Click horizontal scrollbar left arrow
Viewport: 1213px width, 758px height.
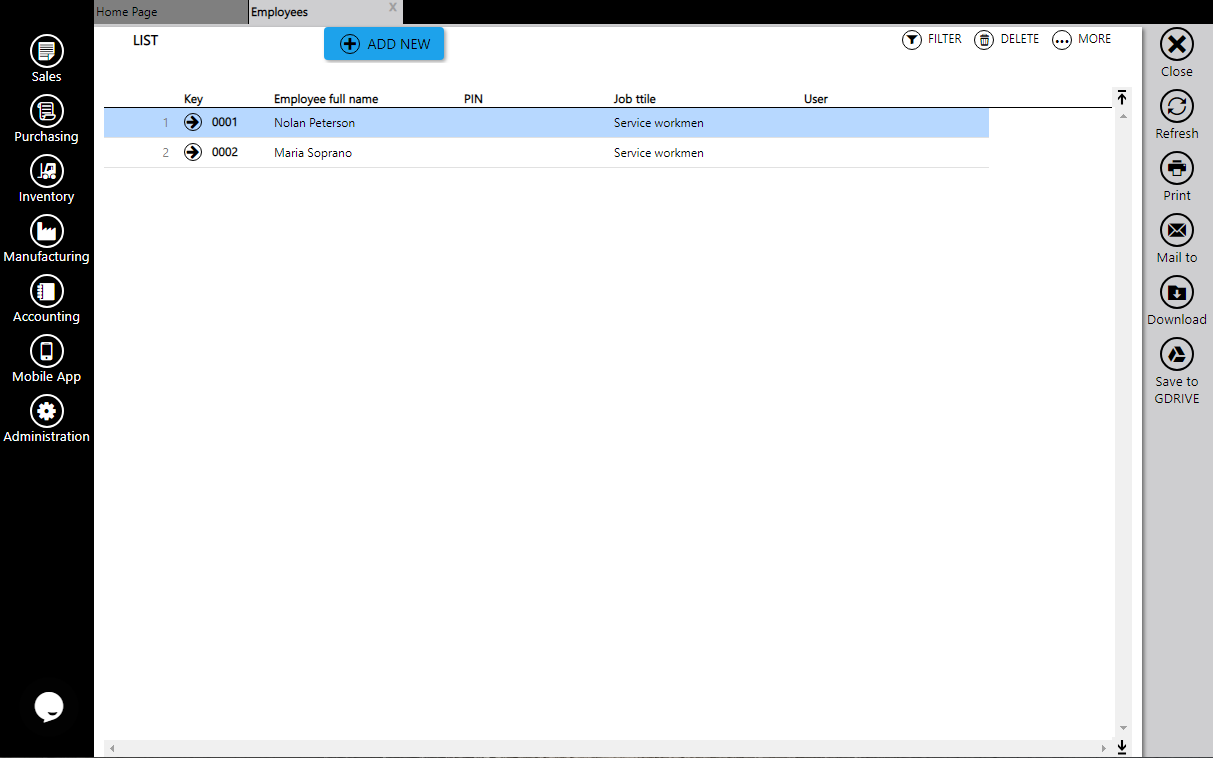[x=112, y=748]
